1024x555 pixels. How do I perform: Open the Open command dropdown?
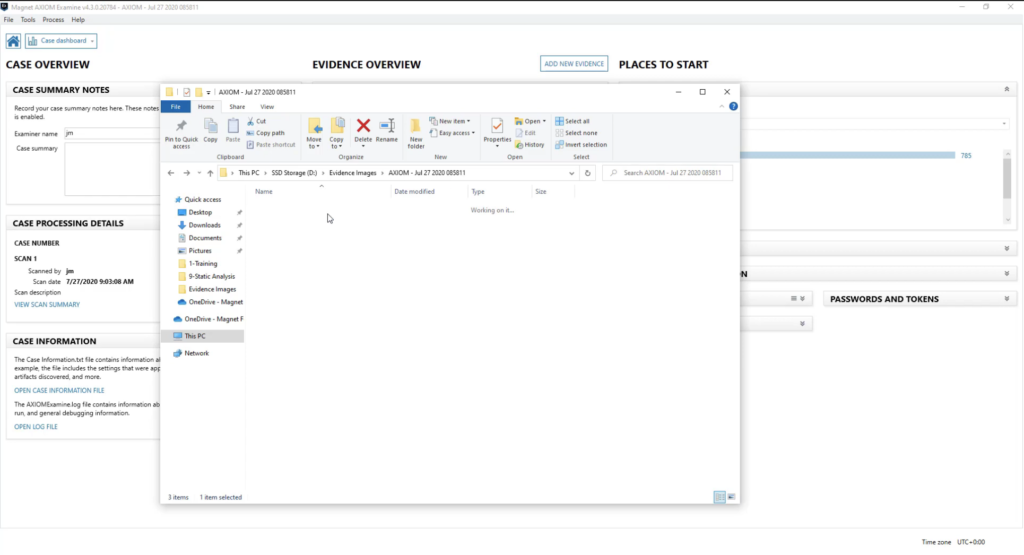(x=530, y=121)
